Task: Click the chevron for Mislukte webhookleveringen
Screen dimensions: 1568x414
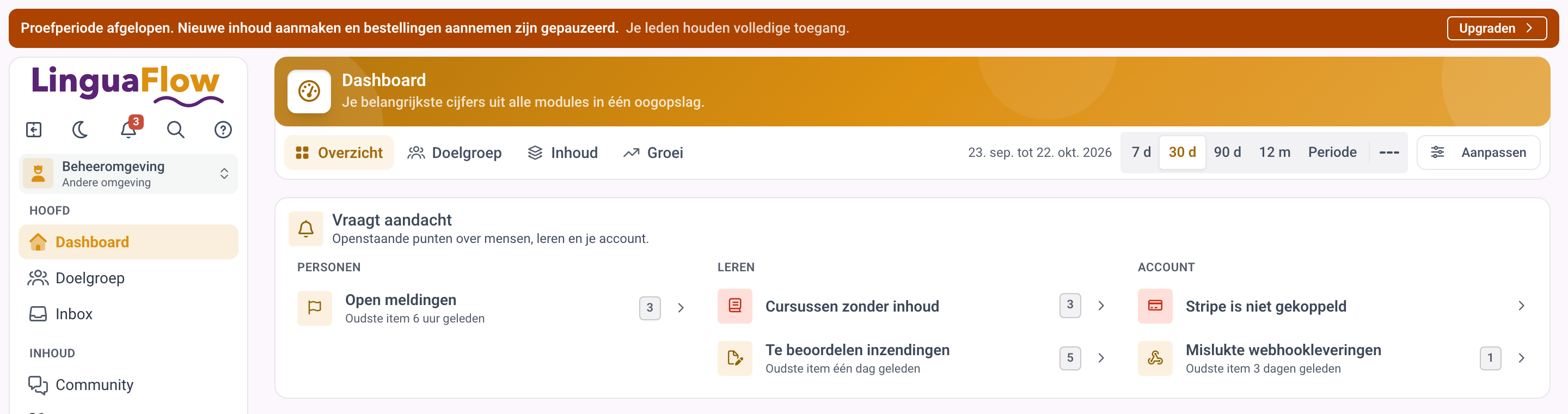Action: tap(1521, 358)
